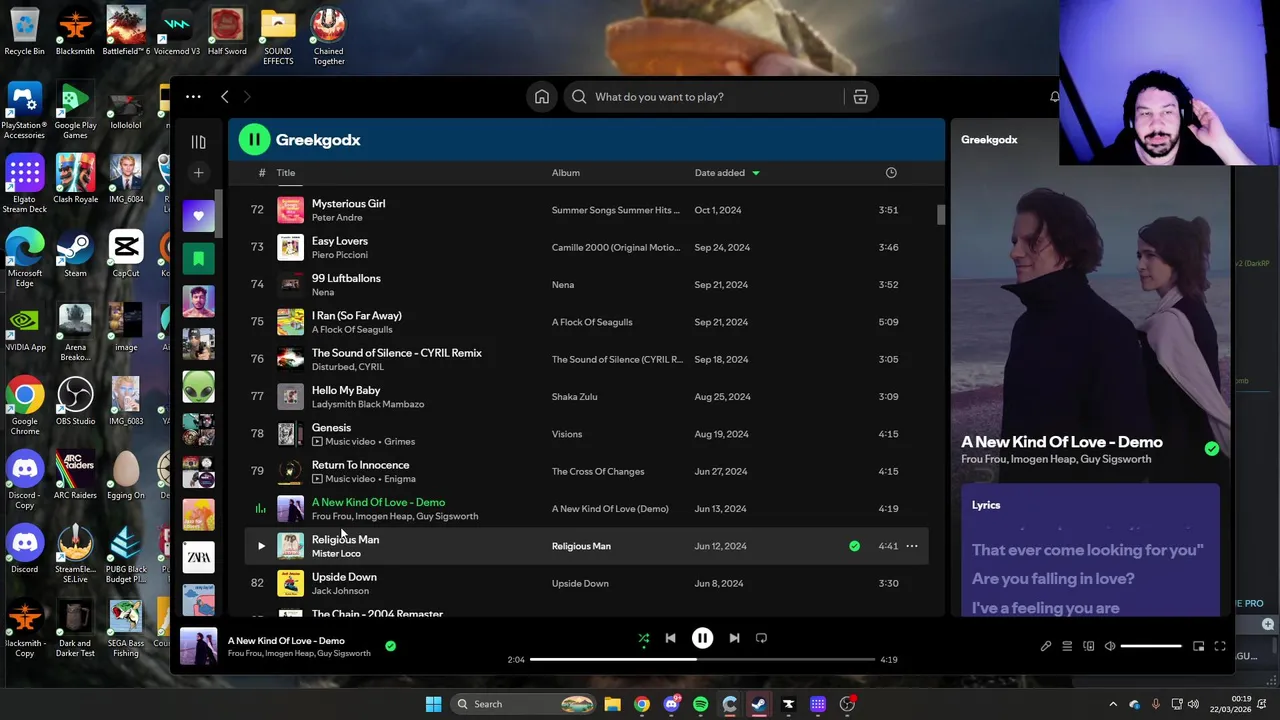The height and width of the screenshot is (720, 1280).
Task: Open the Connect to a device icon
Action: [x=1089, y=647]
